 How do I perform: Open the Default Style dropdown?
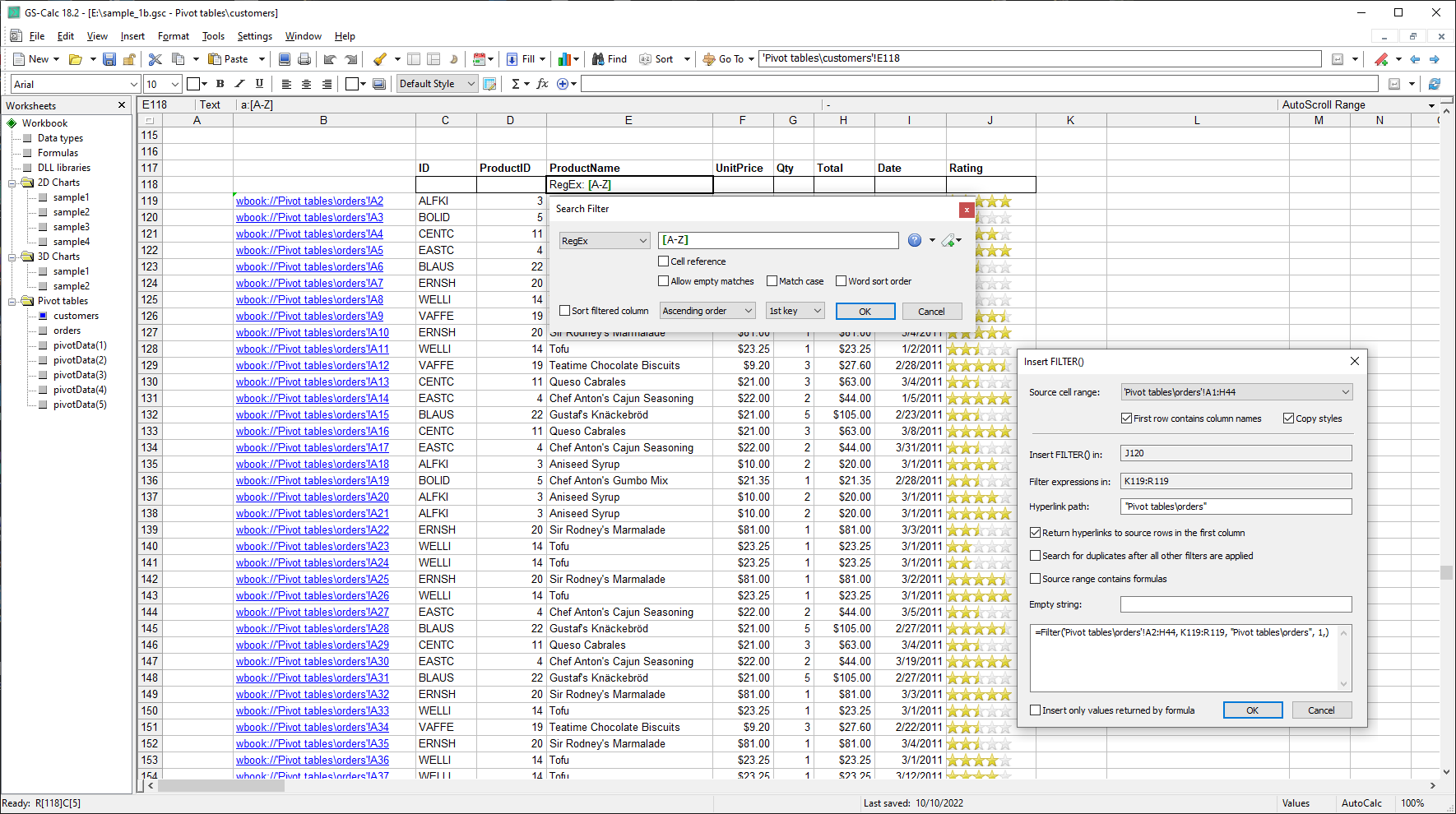pos(437,84)
